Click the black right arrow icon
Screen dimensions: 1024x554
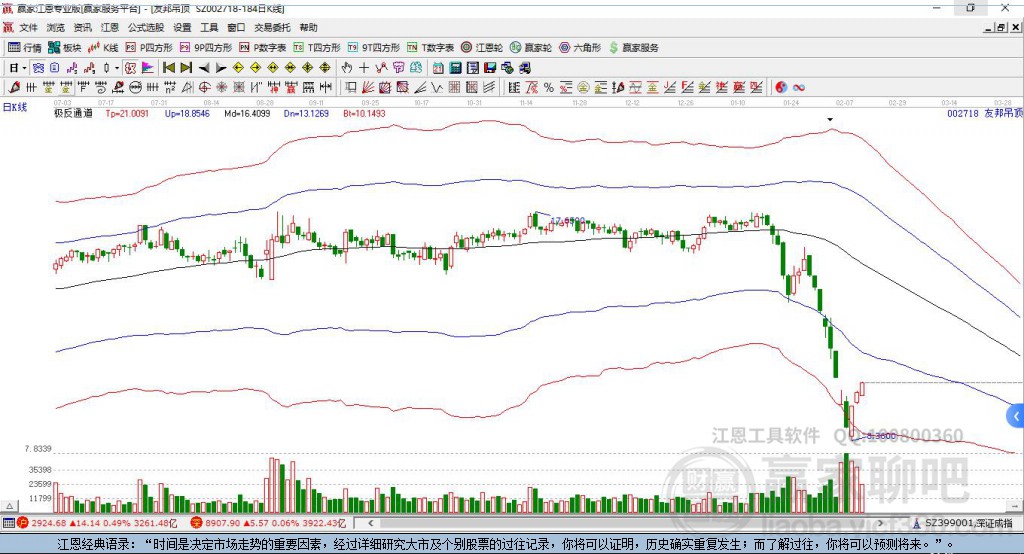[x=221, y=68]
